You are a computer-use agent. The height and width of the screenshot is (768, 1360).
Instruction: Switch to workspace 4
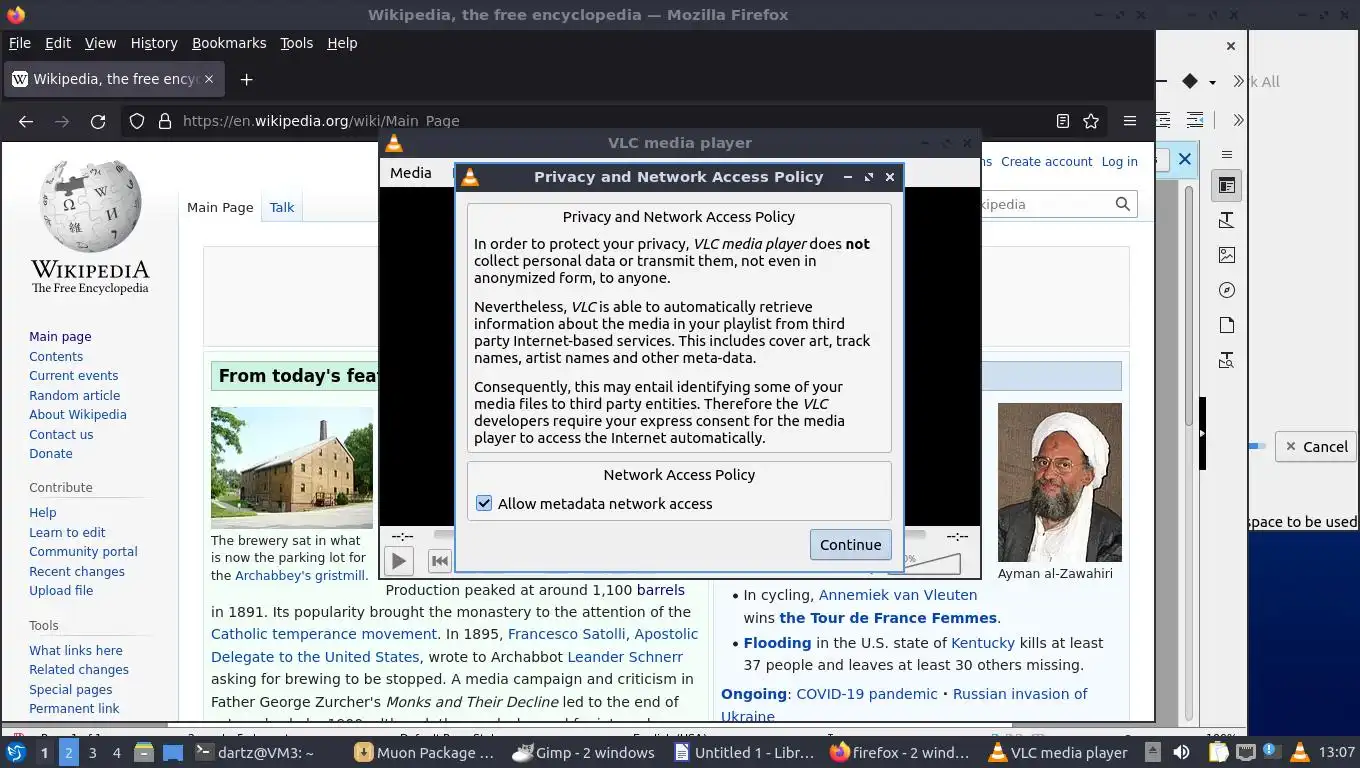tap(116, 752)
